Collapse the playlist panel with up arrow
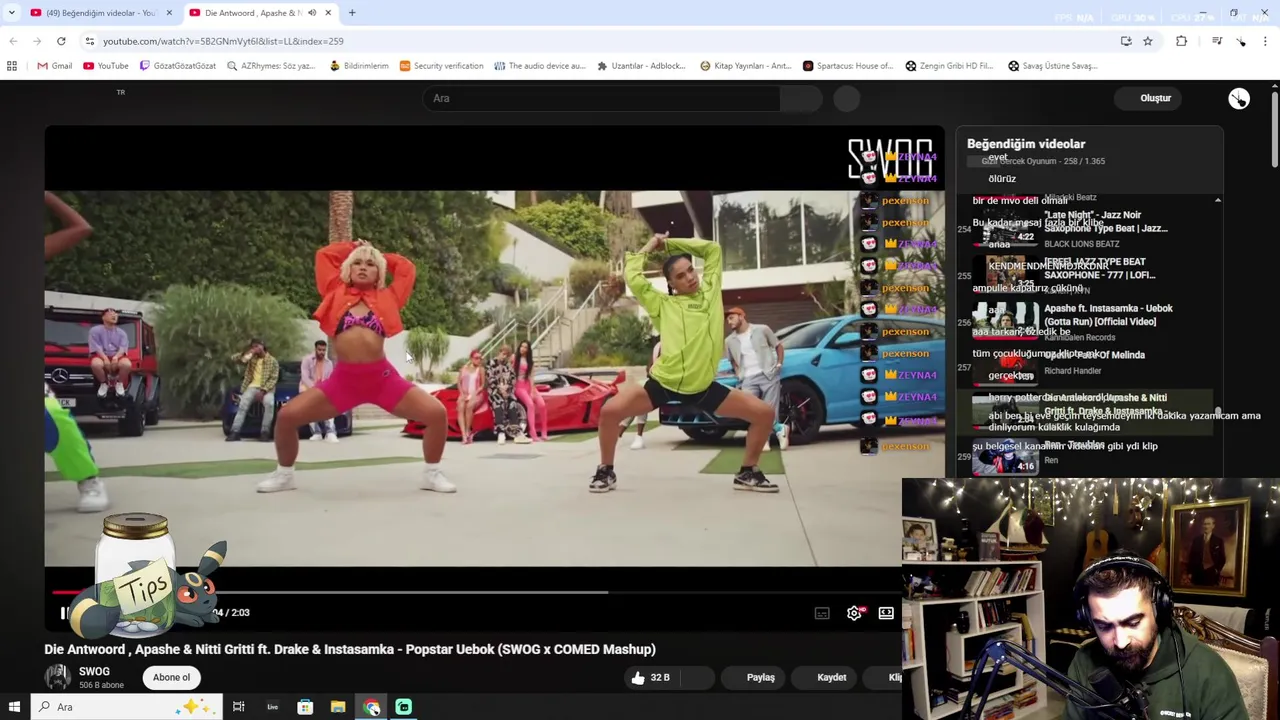Viewport: 1280px width, 720px height. (1217, 201)
